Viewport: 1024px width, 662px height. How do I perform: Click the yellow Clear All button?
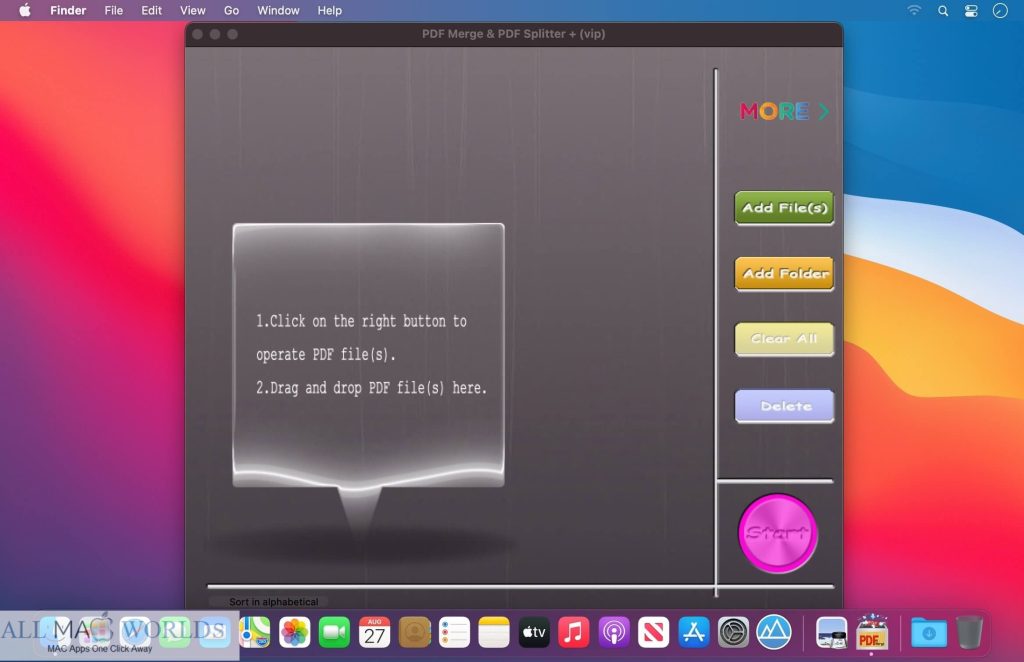coord(784,339)
